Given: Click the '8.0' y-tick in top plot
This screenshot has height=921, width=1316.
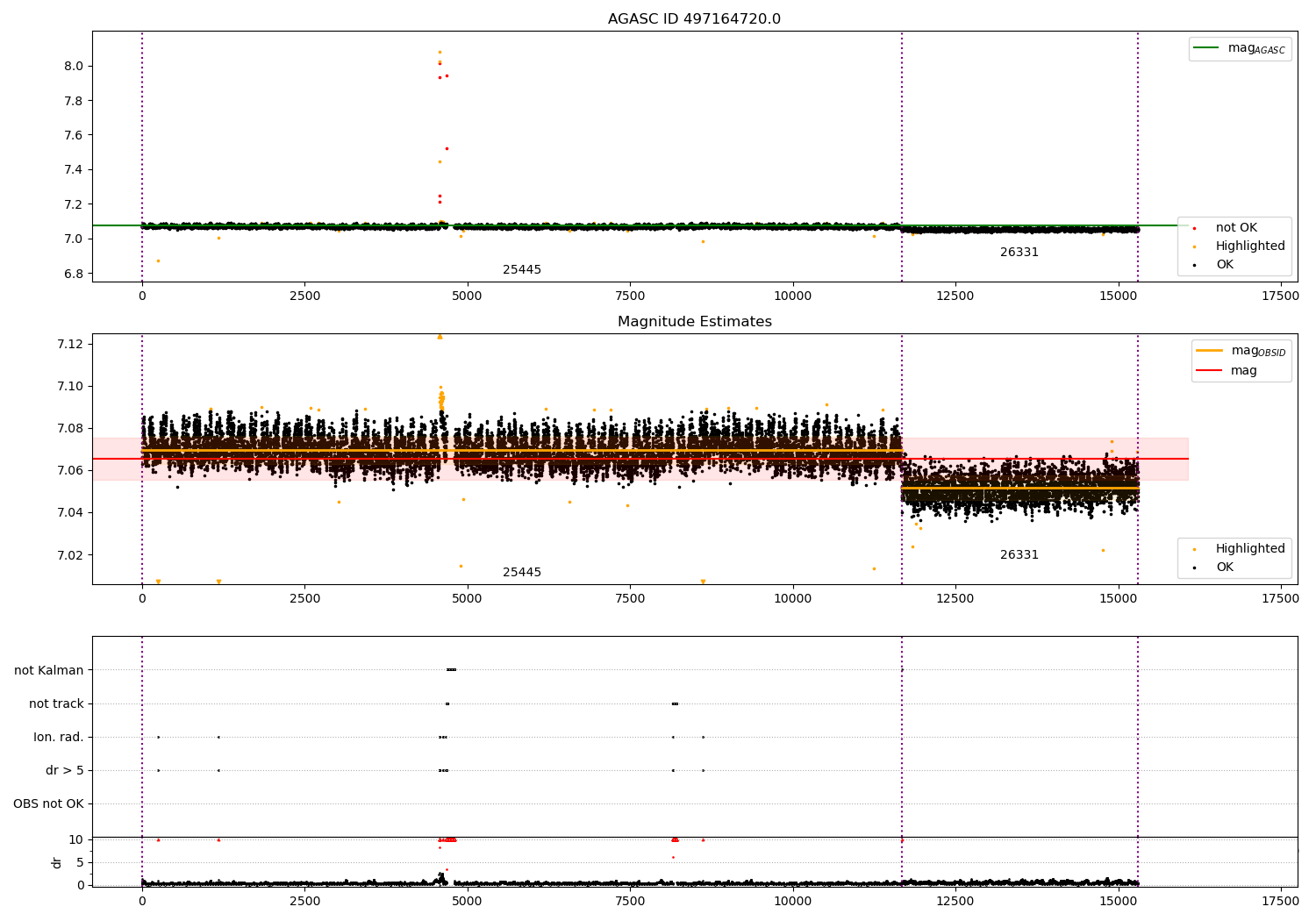Looking at the screenshot, I should [73, 67].
